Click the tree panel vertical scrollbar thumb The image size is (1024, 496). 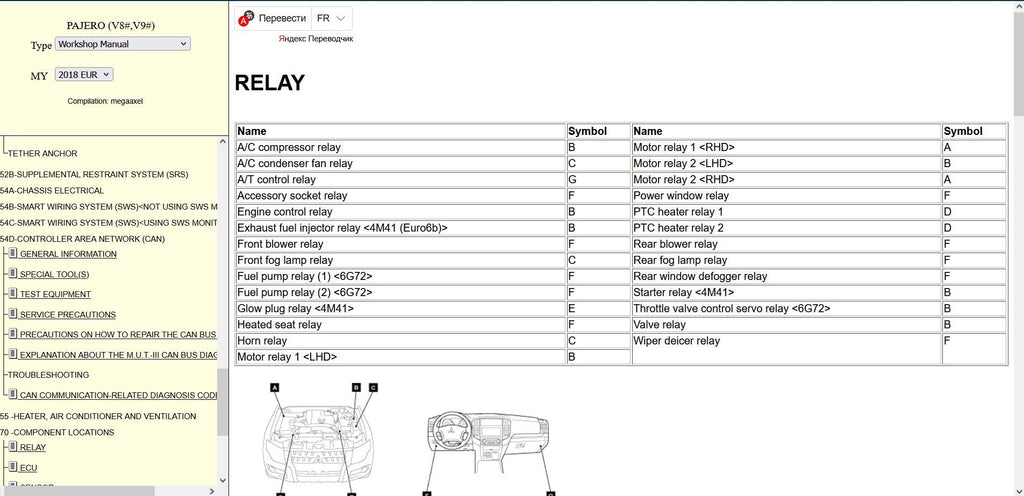pyautogui.click(x=223, y=401)
